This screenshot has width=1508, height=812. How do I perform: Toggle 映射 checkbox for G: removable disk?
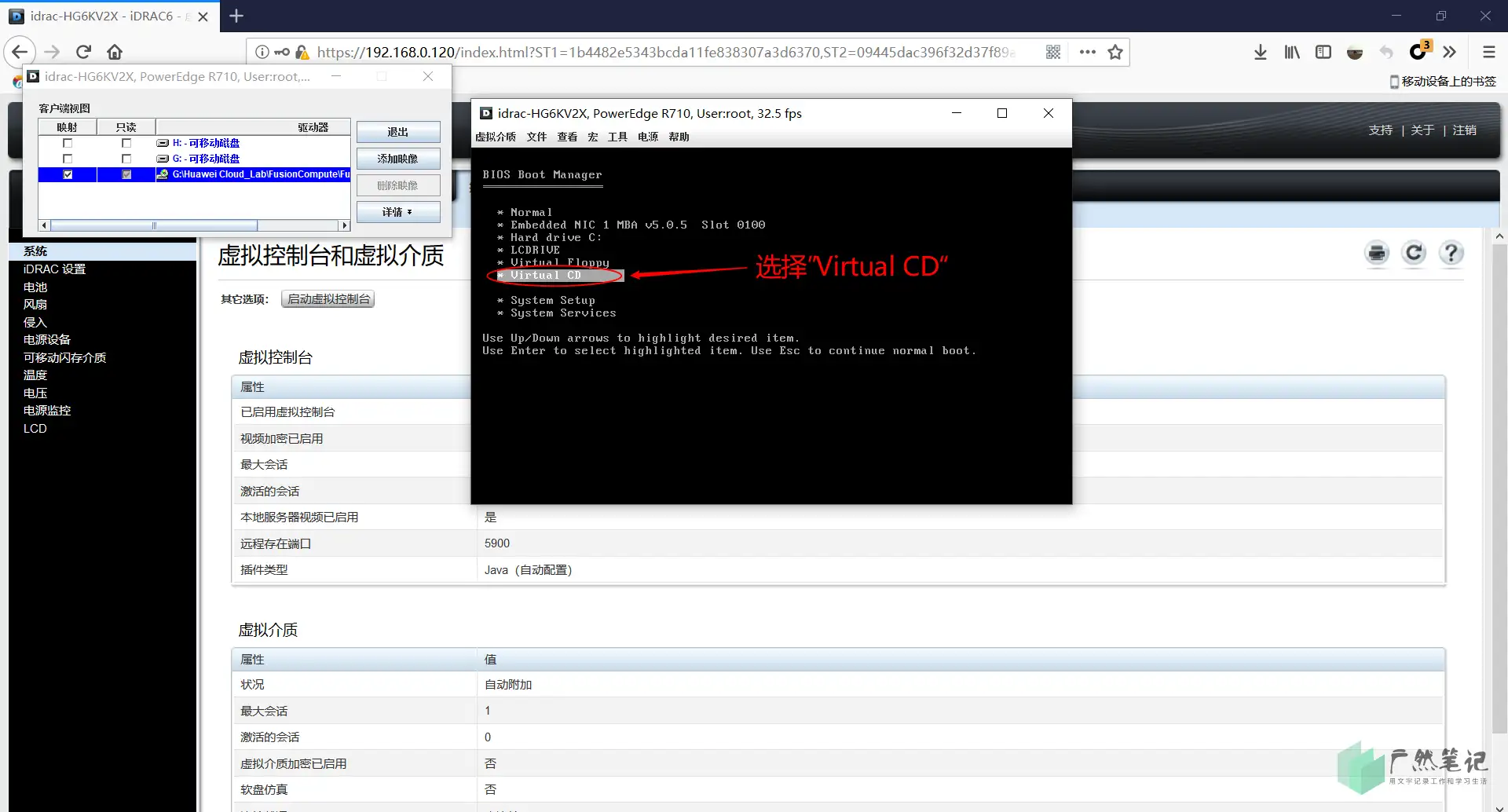click(68, 159)
